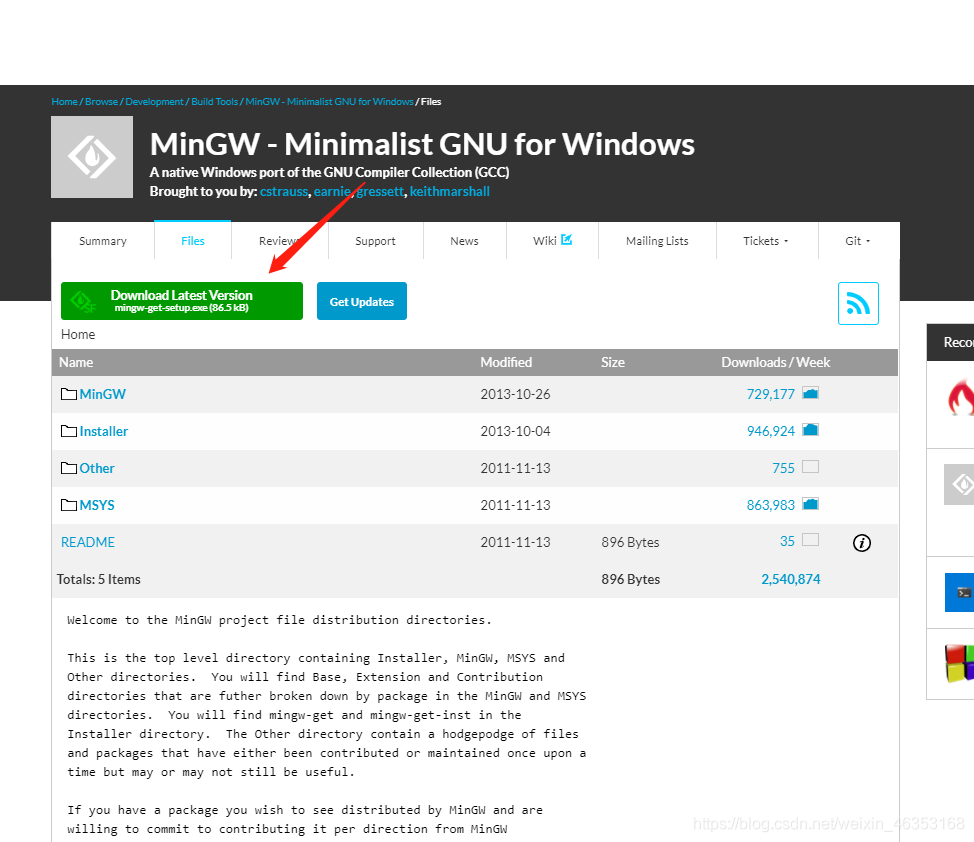
Task: Go to the News tab
Action: pyautogui.click(x=464, y=241)
